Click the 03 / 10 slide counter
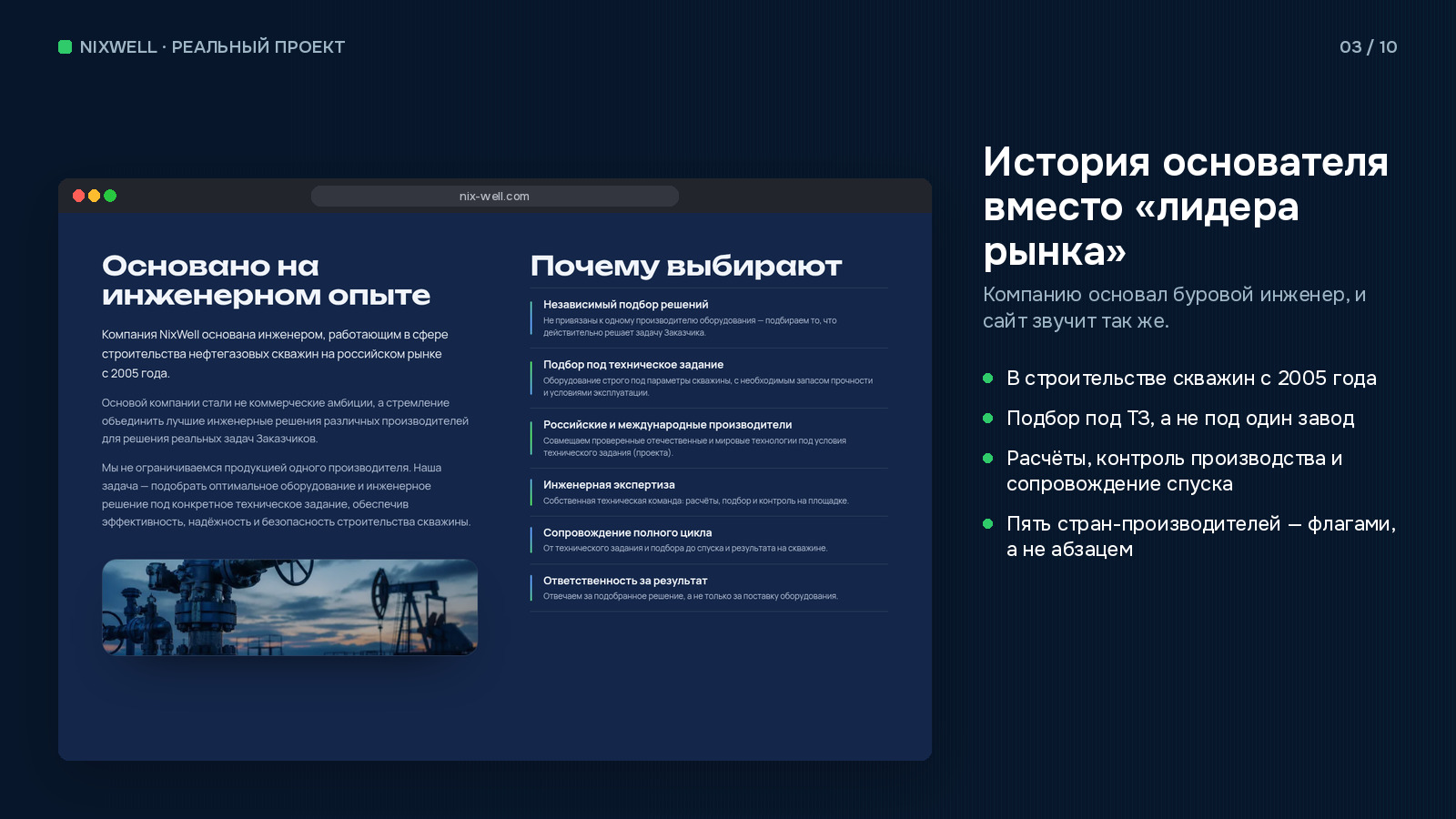1456x819 pixels. [1368, 46]
